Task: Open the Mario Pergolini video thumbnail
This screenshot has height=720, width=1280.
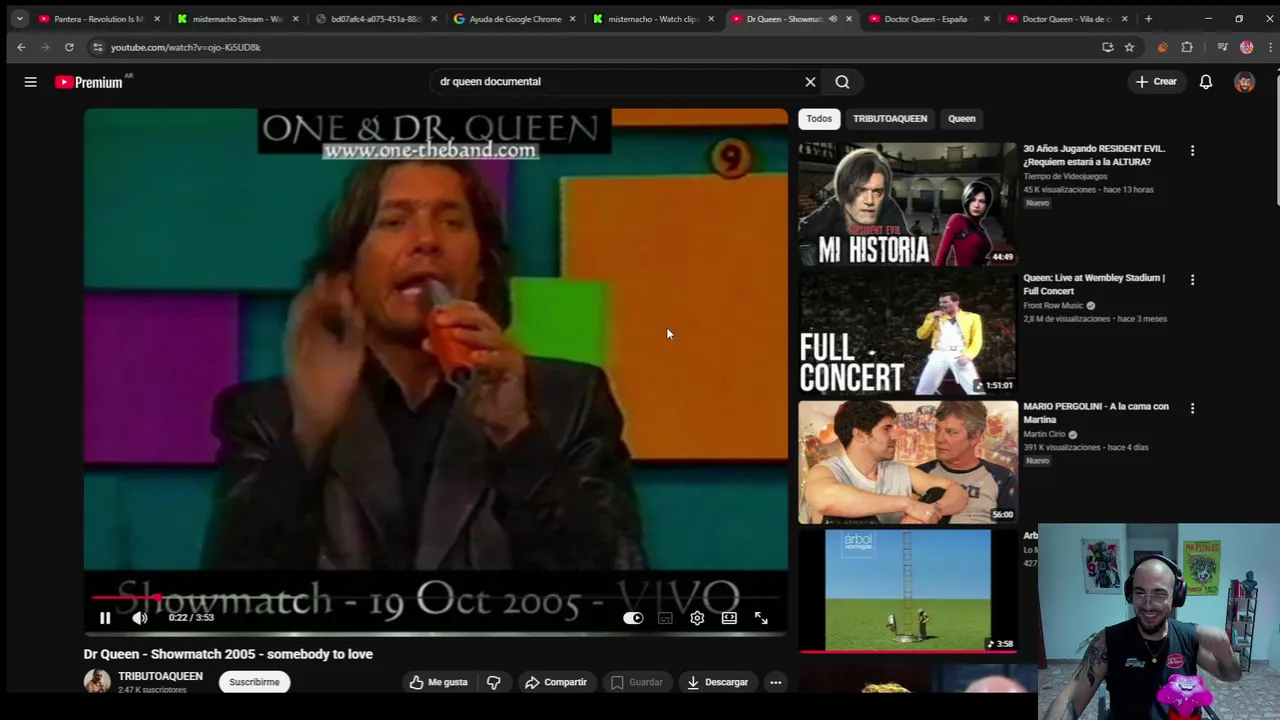Action: pyautogui.click(x=907, y=462)
